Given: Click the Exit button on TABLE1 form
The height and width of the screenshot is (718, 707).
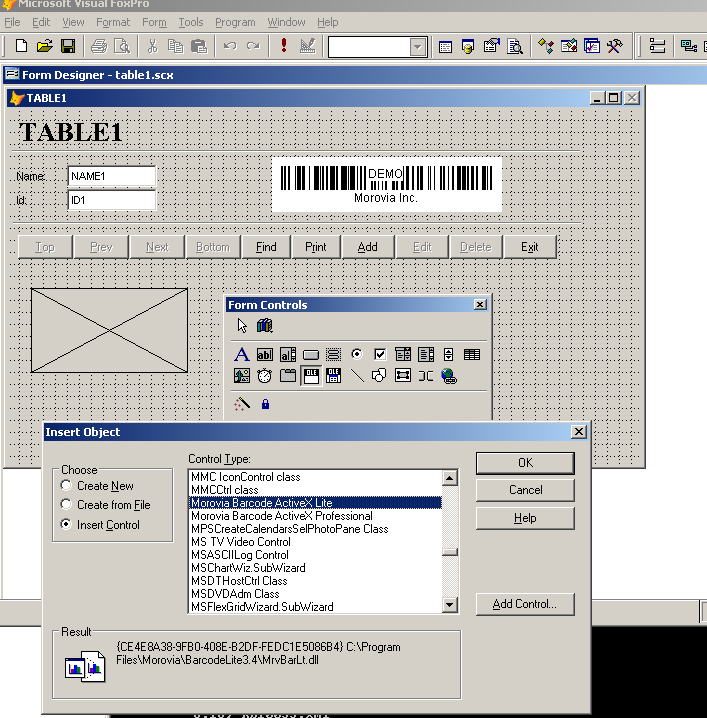Looking at the screenshot, I should pyautogui.click(x=530, y=247).
